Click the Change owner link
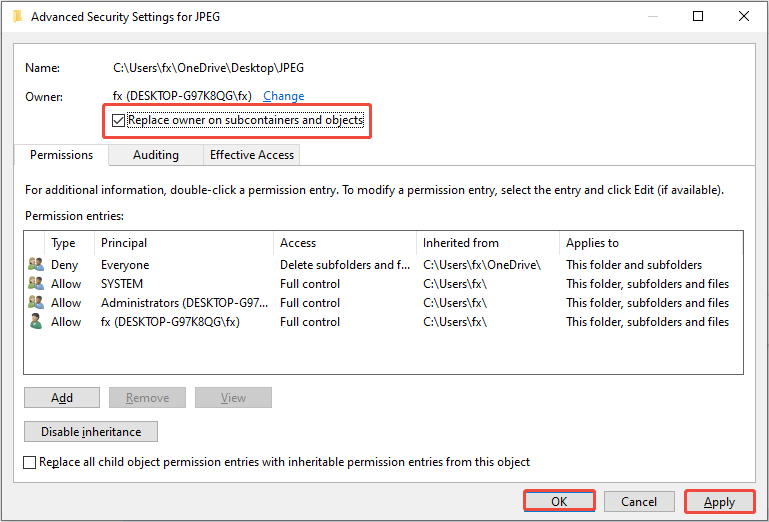This screenshot has width=769, height=522. (x=283, y=96)
